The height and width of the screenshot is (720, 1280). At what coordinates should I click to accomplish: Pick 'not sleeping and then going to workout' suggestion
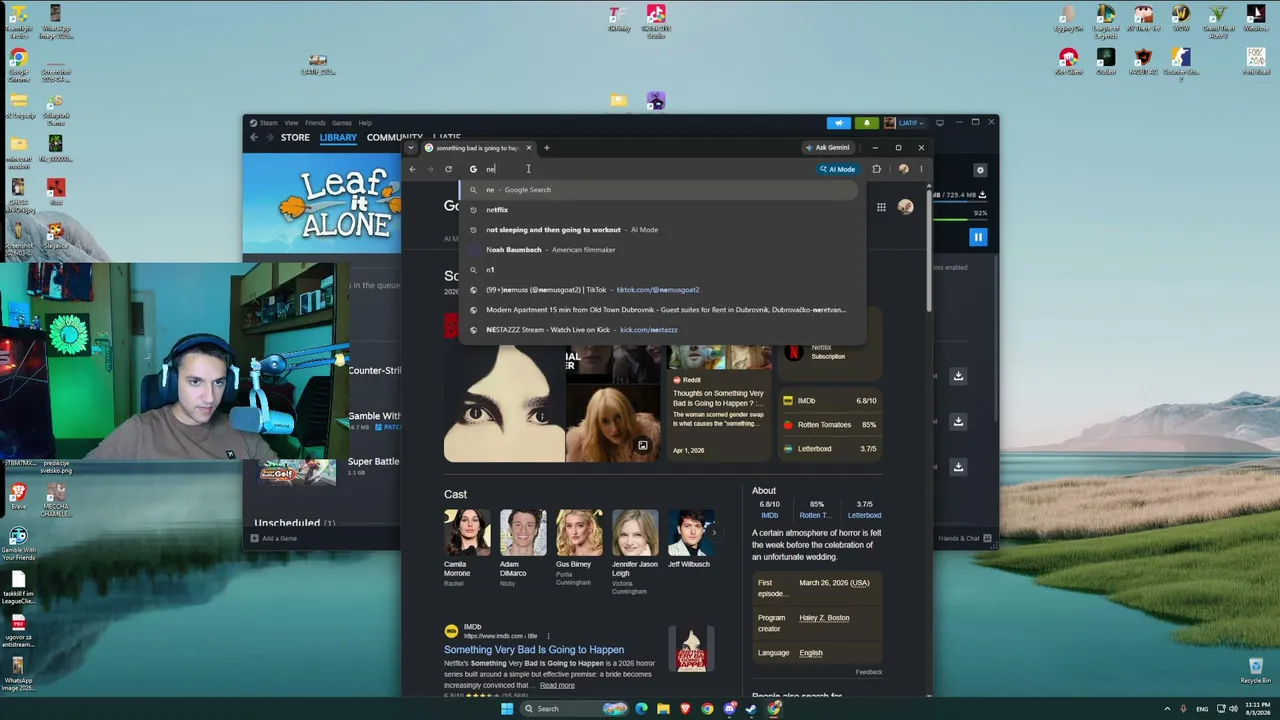[661, 230]
